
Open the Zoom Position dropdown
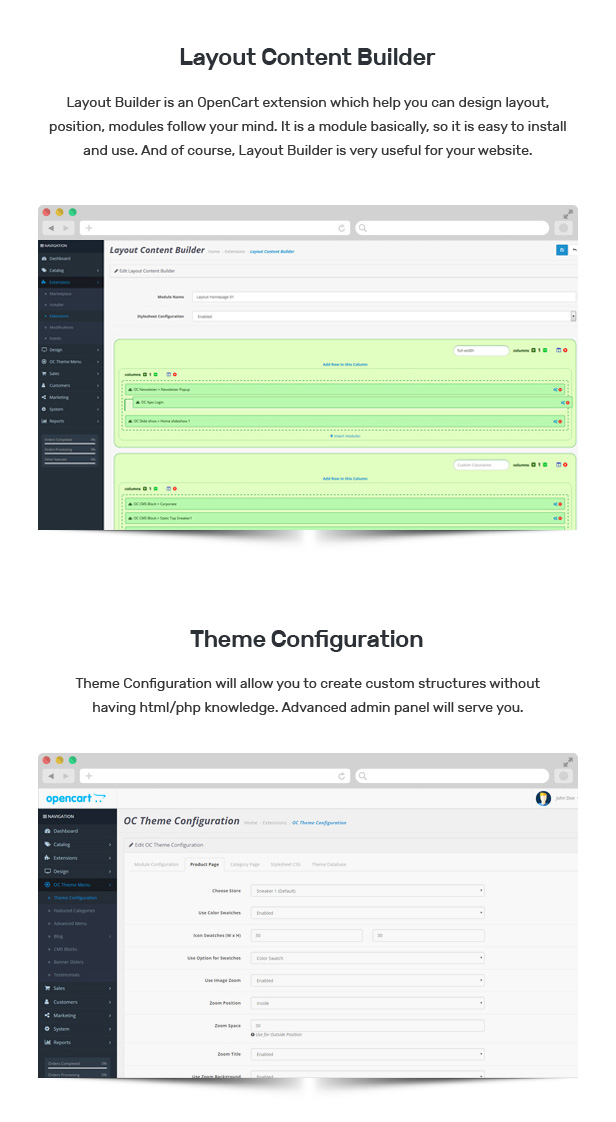(368, 1003)
